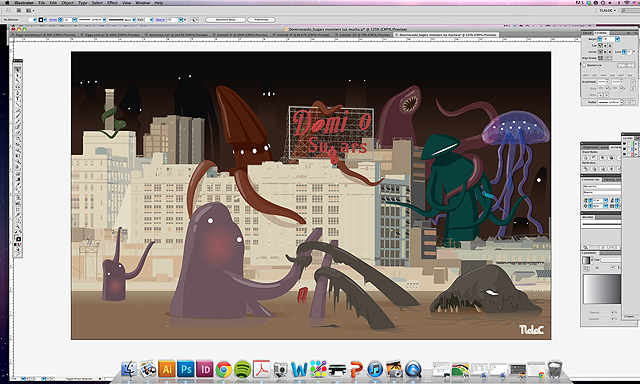Open Illustrator from the Dock

pos(167,369)
